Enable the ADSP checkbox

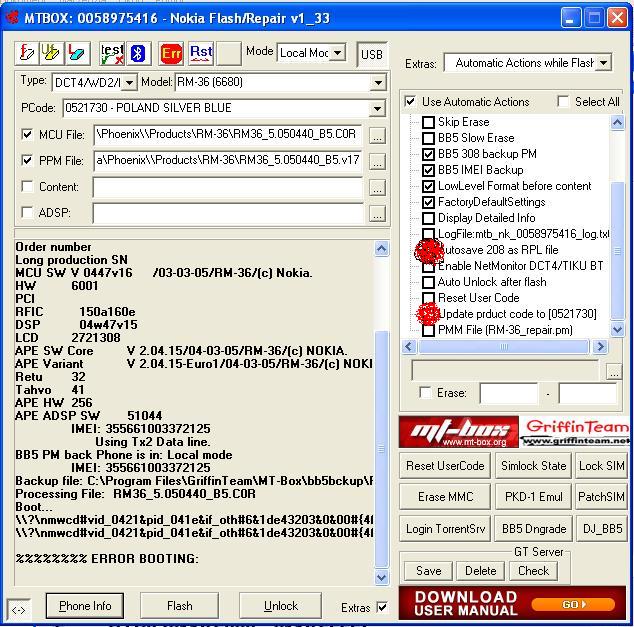[x=27, y=212]
